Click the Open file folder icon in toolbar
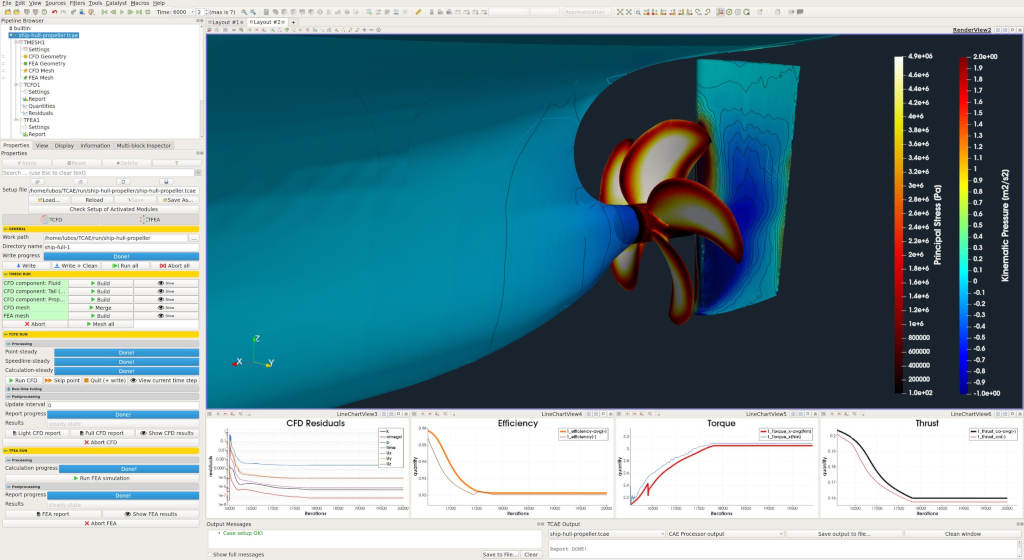1024x560 pixels. (x=8, y=12)
